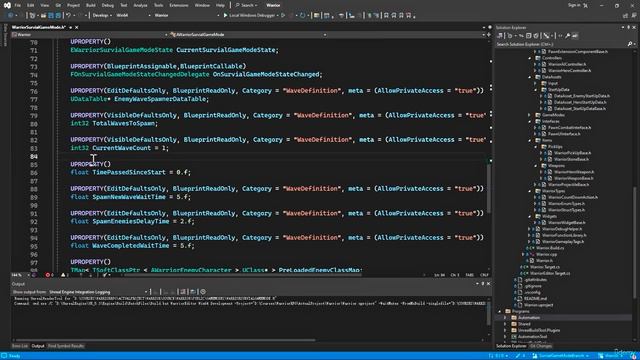Open the Edit menu

click(31, 5)
